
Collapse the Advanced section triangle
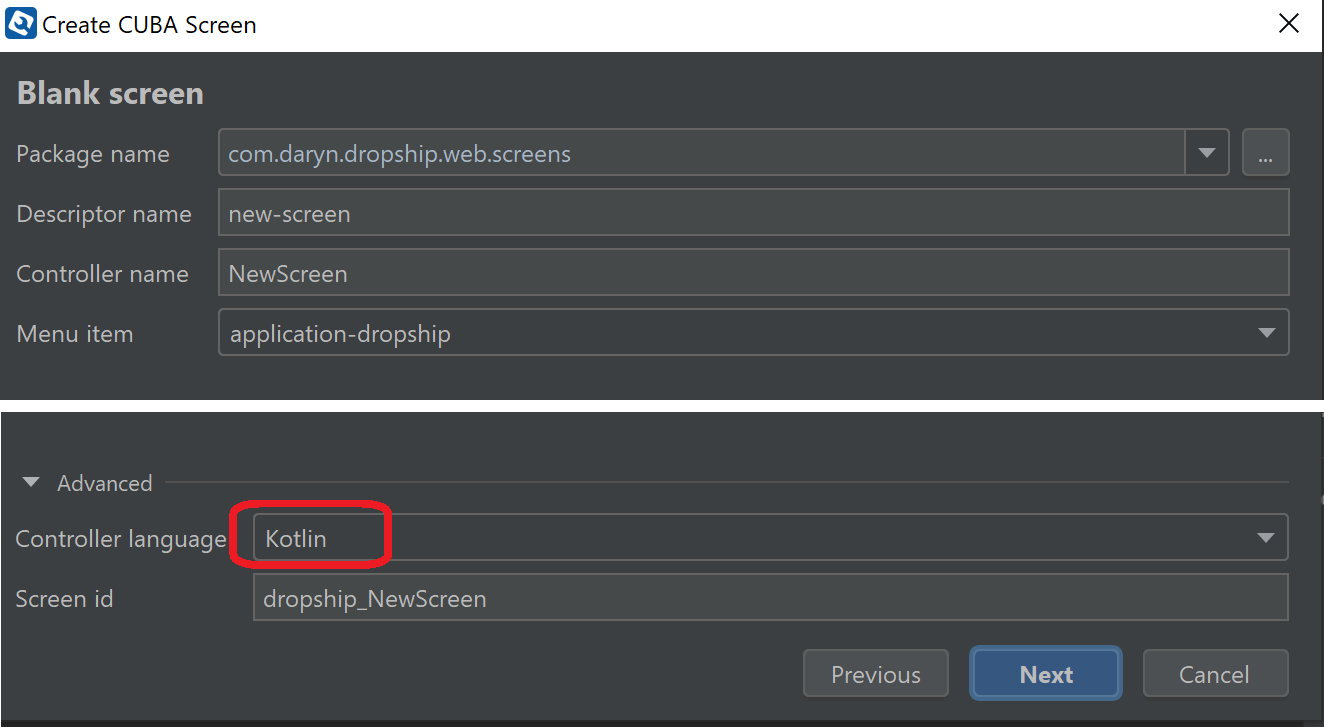[31, 483]
